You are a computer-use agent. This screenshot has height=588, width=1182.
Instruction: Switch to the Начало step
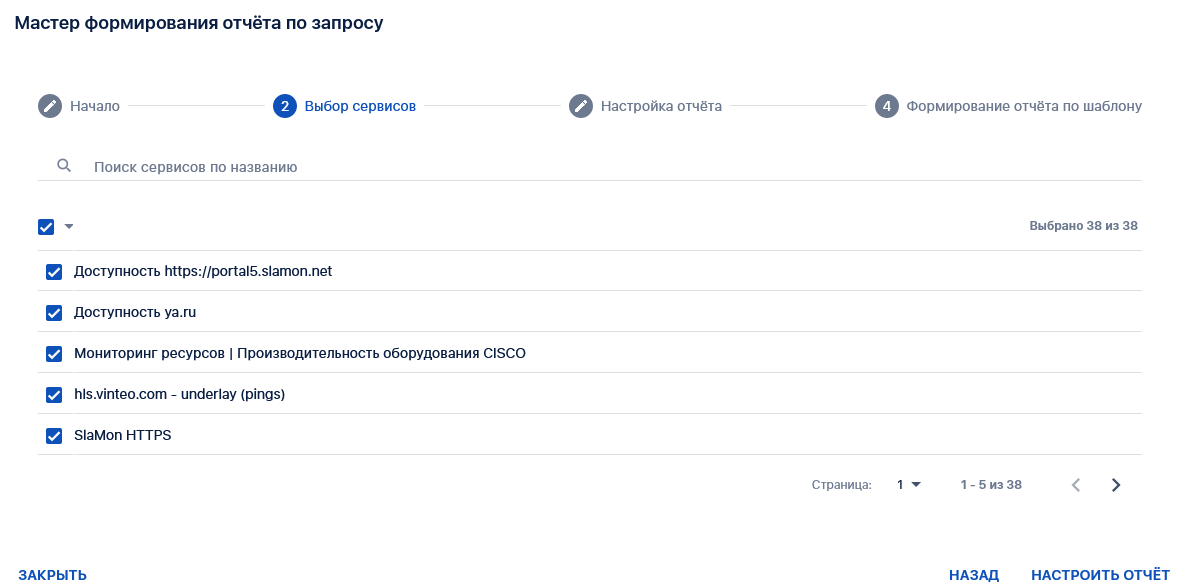(x=95, y=106)
